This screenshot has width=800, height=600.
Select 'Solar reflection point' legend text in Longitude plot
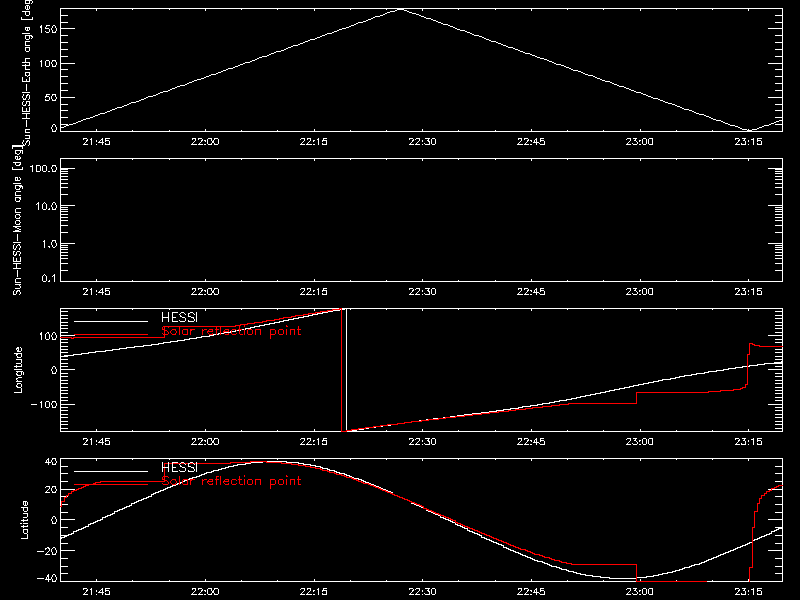(231, 331)
